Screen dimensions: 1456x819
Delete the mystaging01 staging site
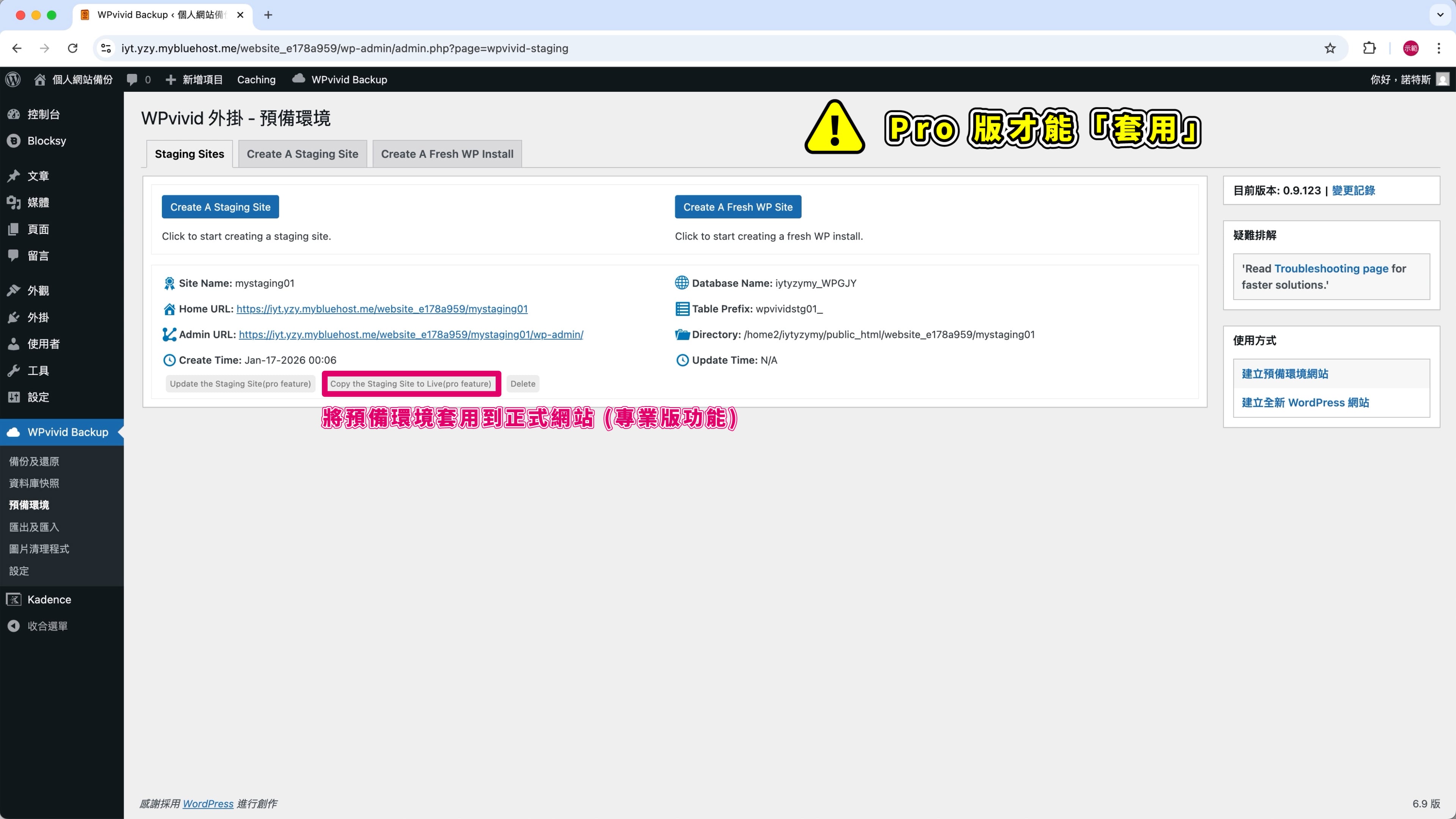click(522, 384)
